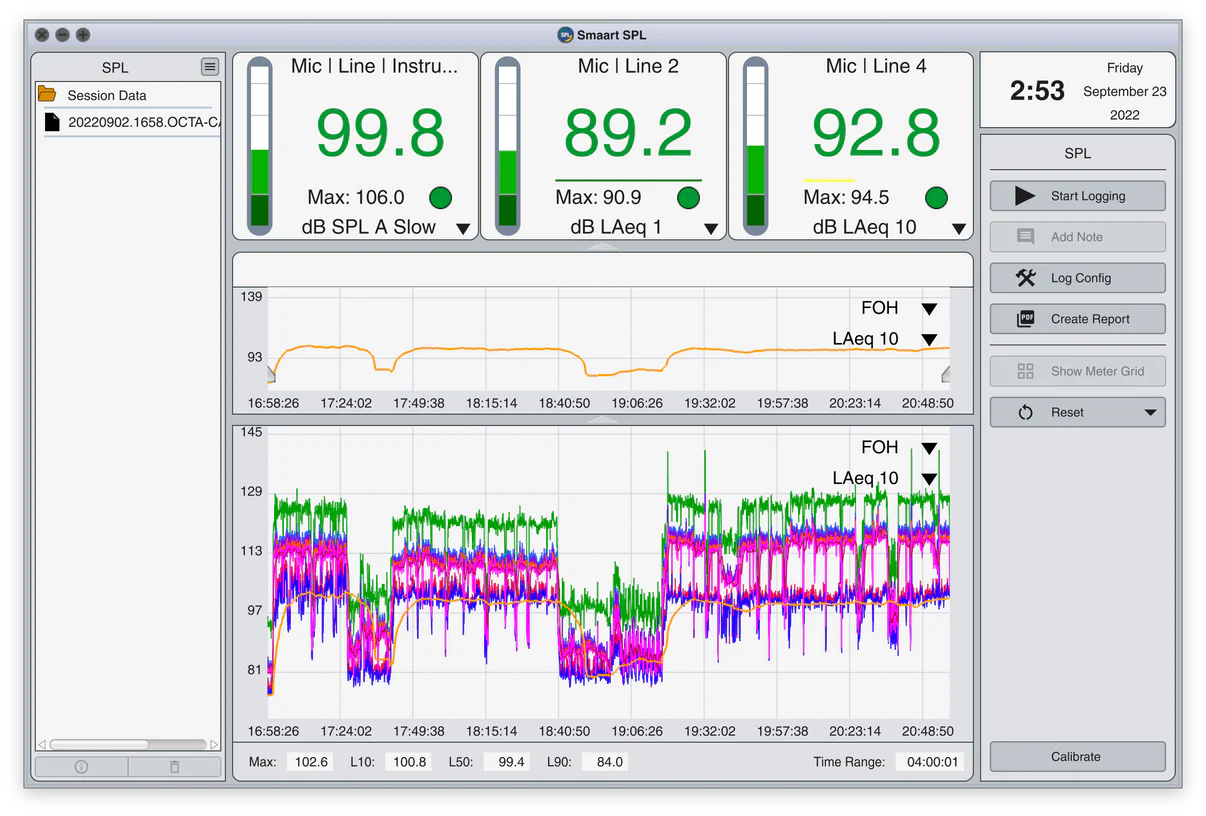The image size is (1206, 816).
Task: Click the Session Data folder icon
Action: pyautogui.click(x=47, y=94)
